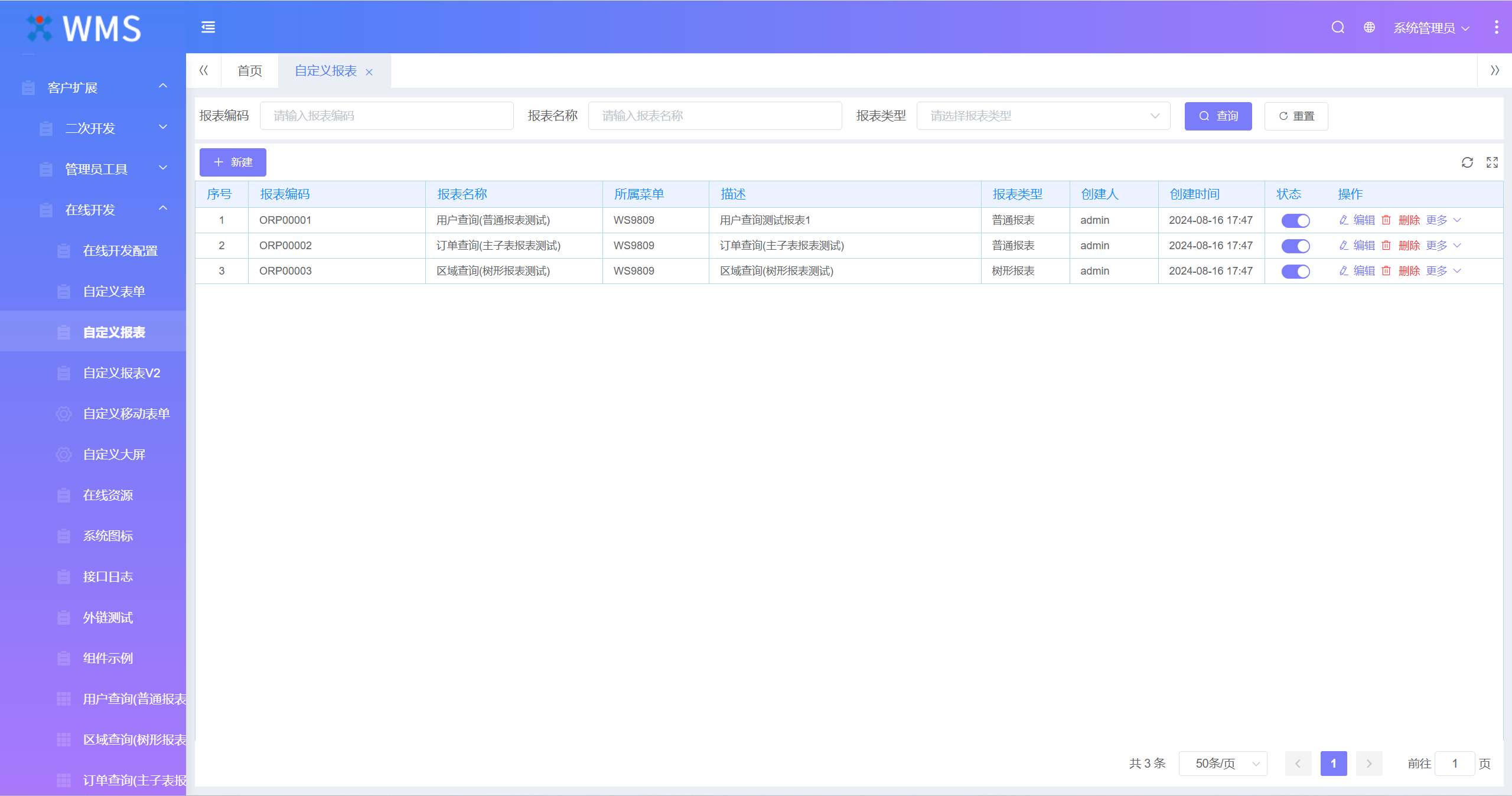Focus the 前往 page number input

tap(1455, 764)
